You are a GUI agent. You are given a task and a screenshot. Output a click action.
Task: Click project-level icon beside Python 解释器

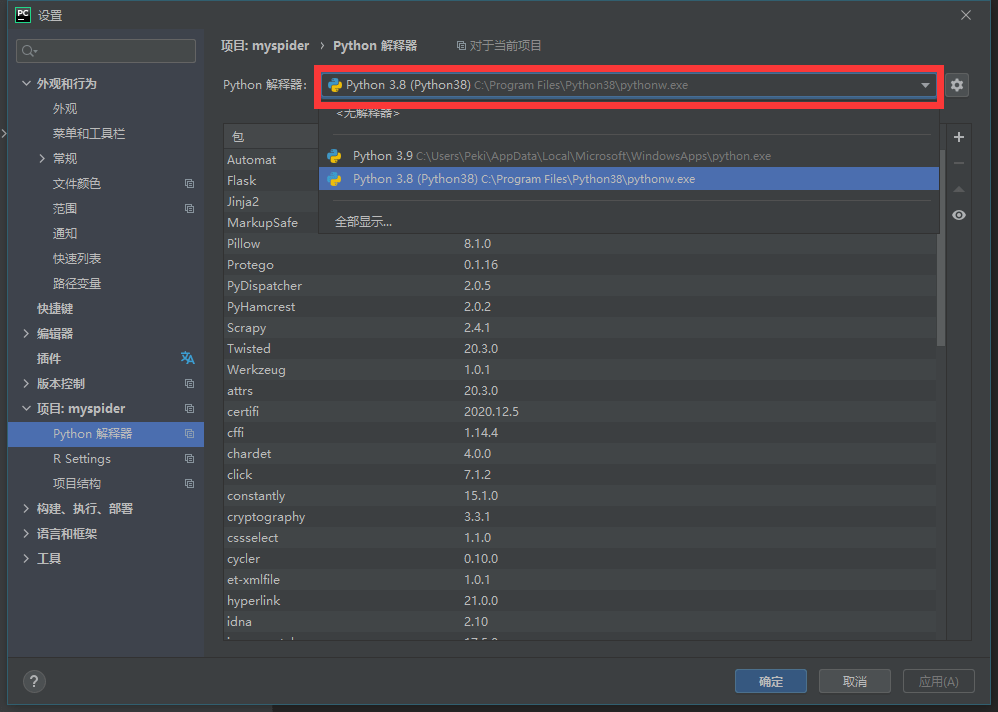pyautogui.click(x=189, y=433)
